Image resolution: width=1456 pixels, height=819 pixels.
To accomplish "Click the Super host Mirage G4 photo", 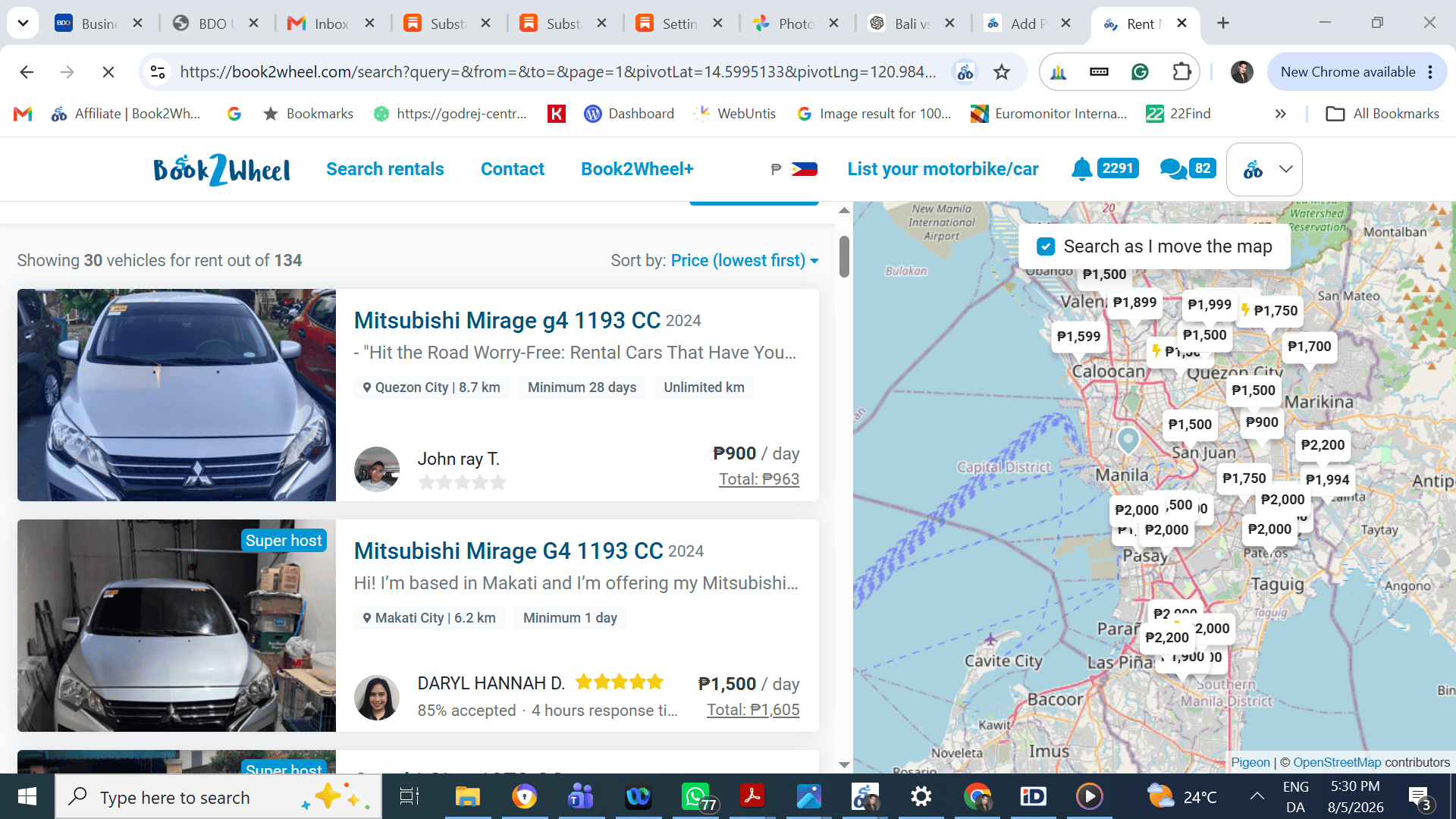I will (x=177, y=626).
